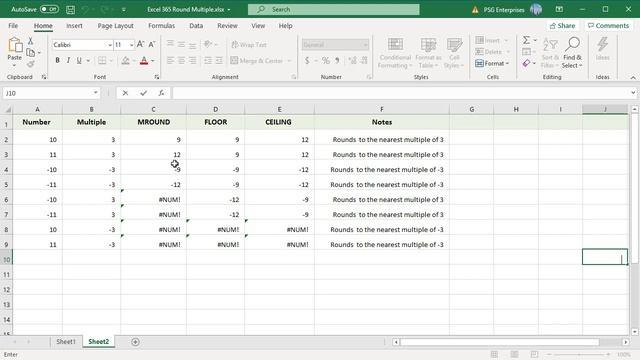Screen dimensions: 640x360
Task: Toggle Italic formatting
Action: [x=68, y=60]
